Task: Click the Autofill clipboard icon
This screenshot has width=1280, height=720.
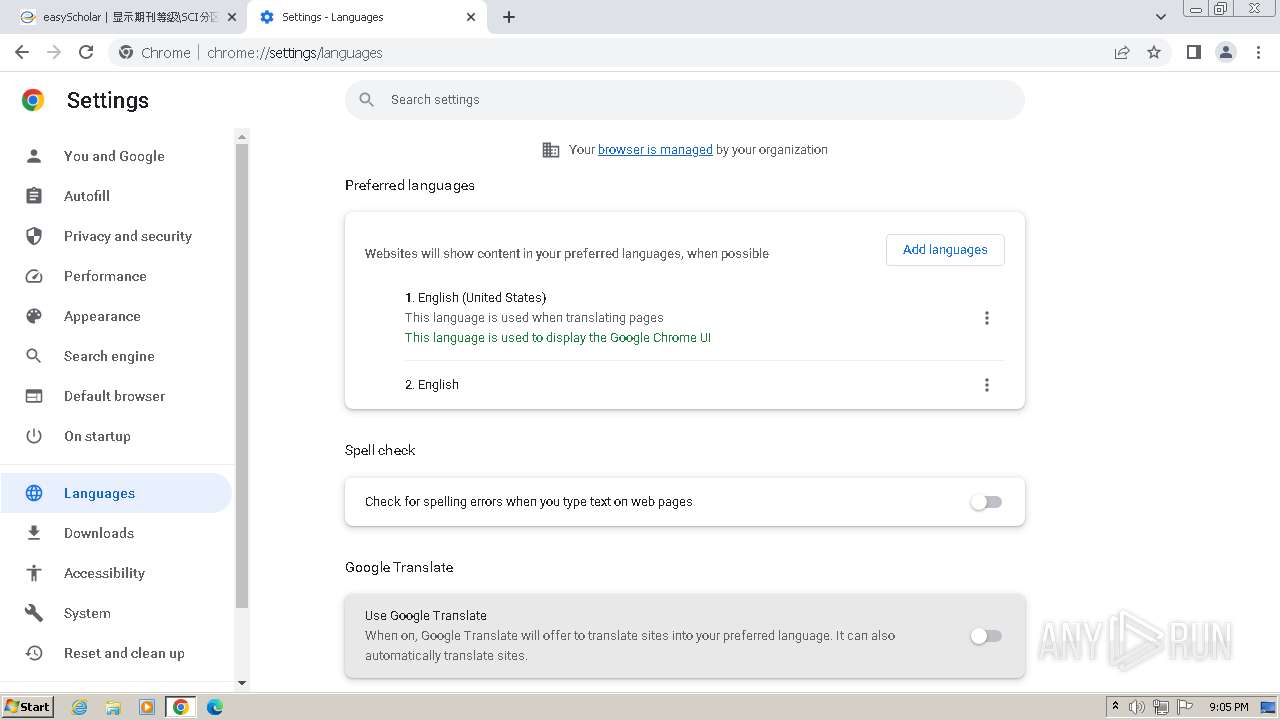Action: pos(34,196)
